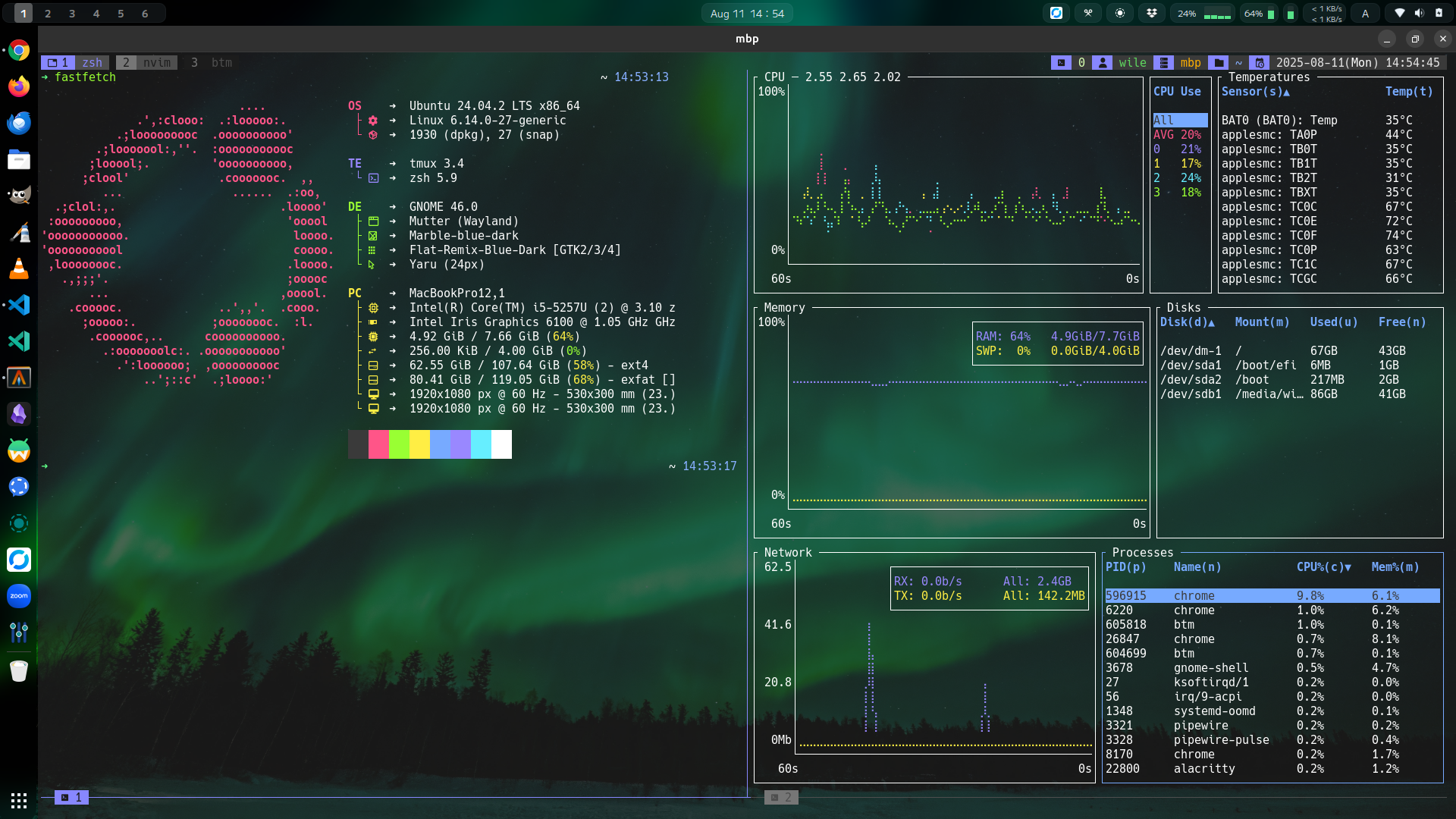Image resolution: width=1456 pixels, height=819 pixels.
Task: Open the mixer sliders app in dock
Action: pos(19,632)
